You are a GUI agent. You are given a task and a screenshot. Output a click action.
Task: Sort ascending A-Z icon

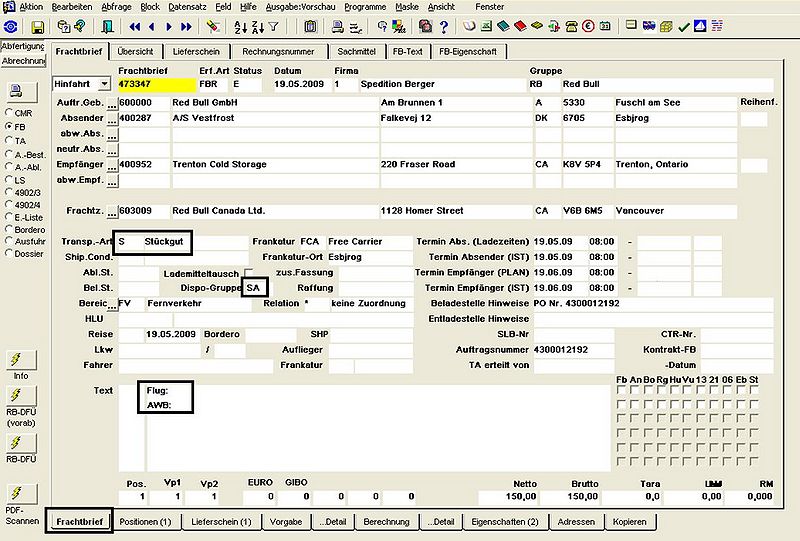pos(240,27)
